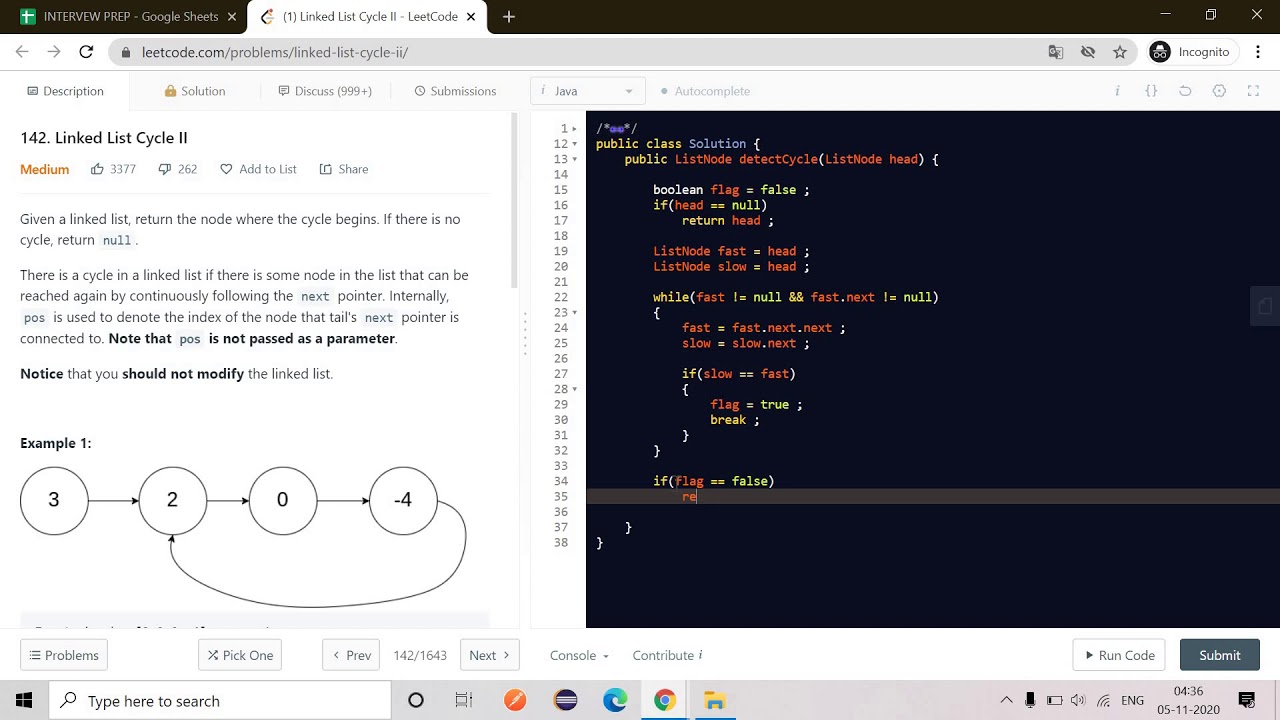The width and height of the screenshot is (1280, 720).
Task: Click the Submit button
Action: pyautogui.click(x=1220, y=655)
